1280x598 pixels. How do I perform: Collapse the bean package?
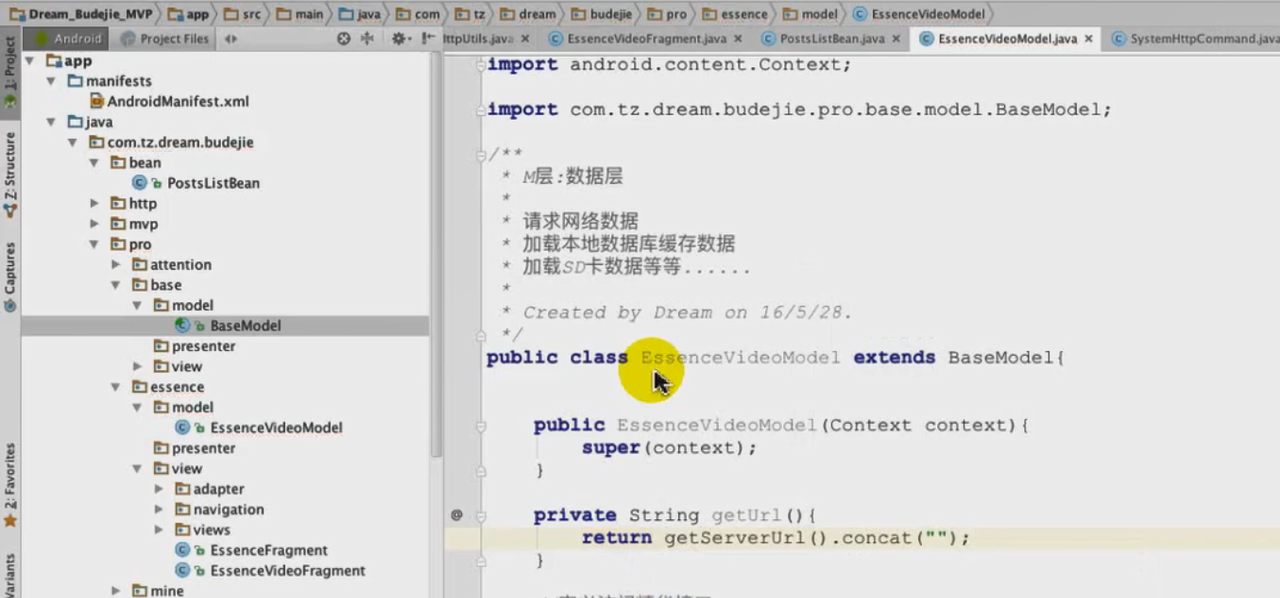tap(94, 162)
